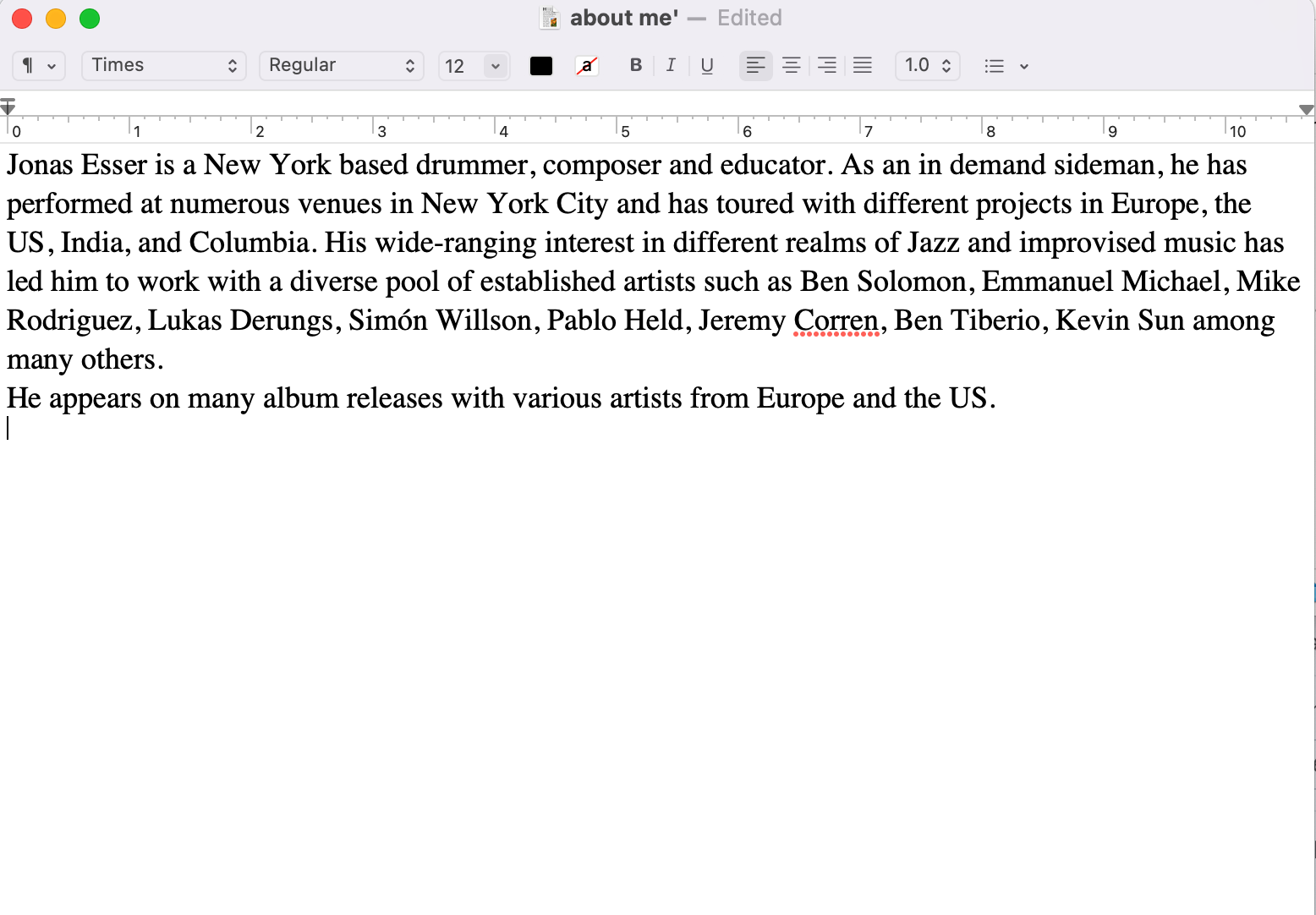Toggle bold formatting
This screenshot has height=915, width=1316.
coord(636,65)
